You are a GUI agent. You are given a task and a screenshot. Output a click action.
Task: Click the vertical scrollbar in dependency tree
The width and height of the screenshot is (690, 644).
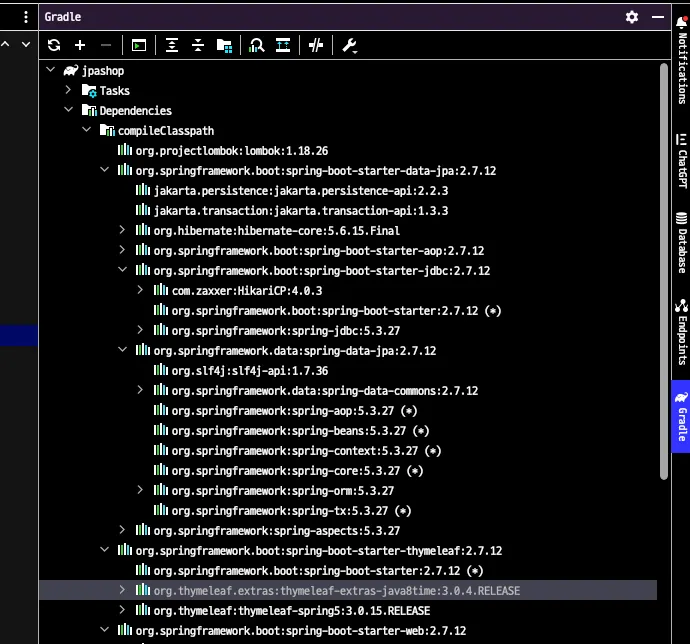tap(663, 270)
